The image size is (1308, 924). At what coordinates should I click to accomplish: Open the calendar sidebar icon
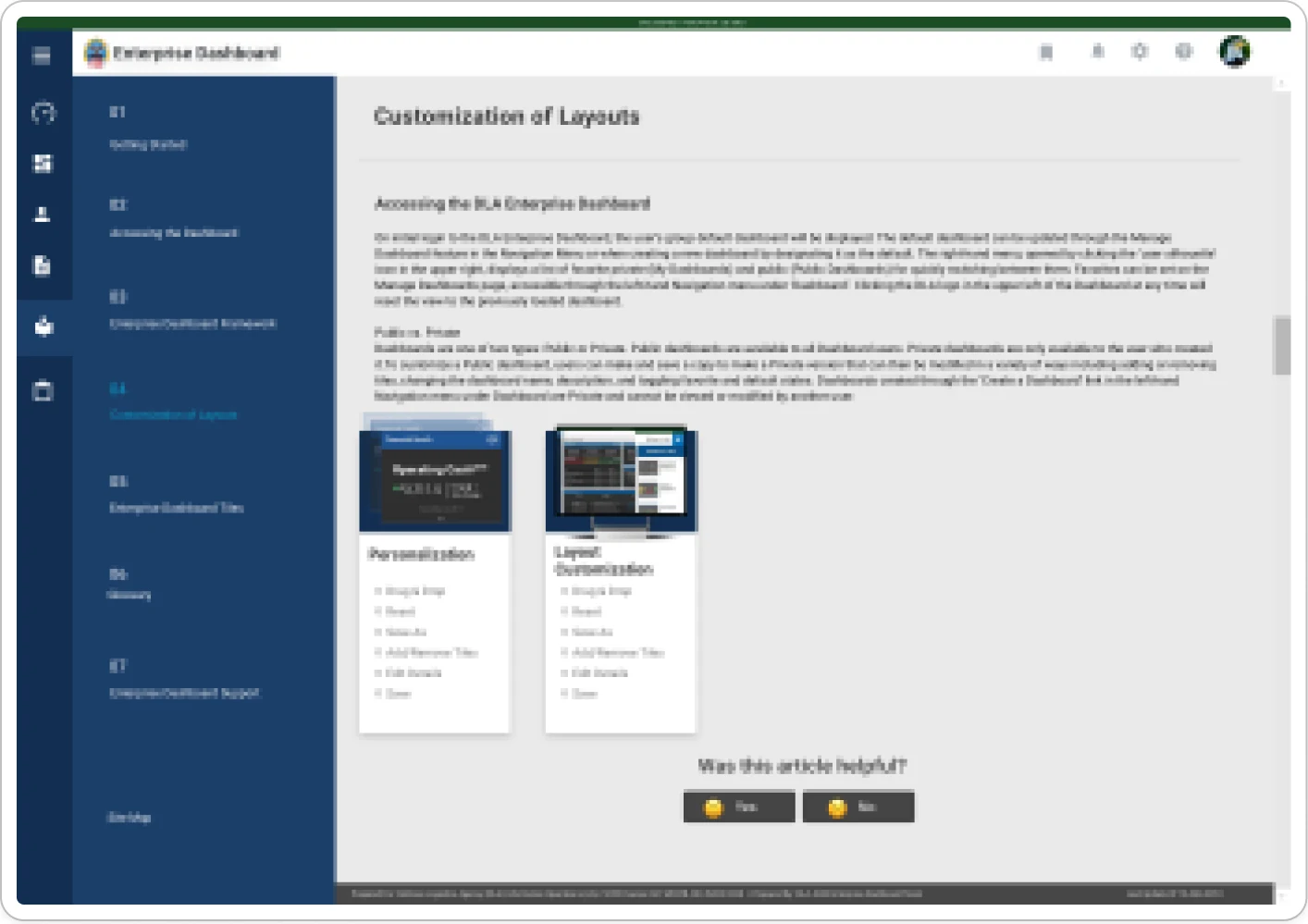[43, 390]
